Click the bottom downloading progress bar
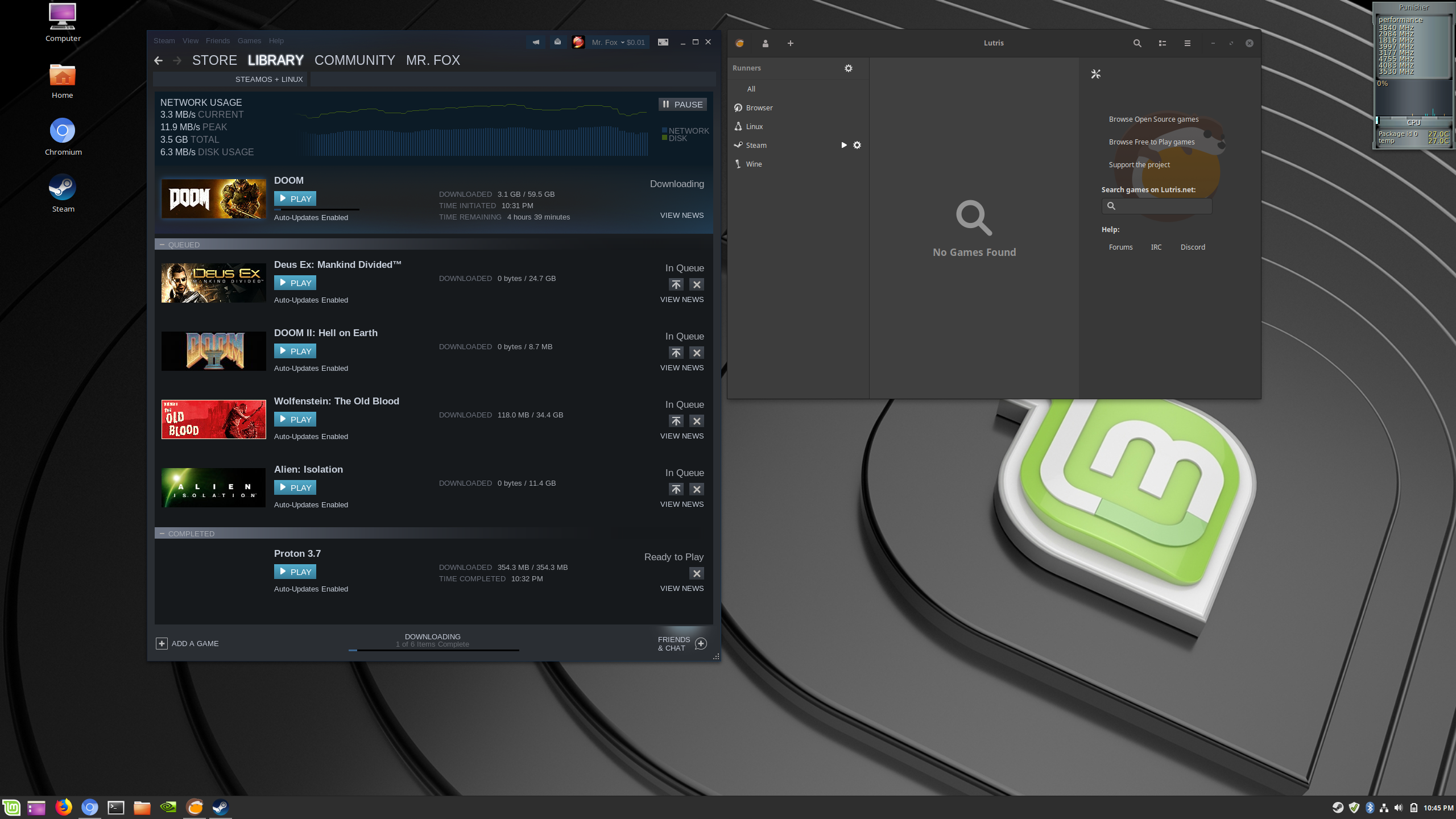The height and width of the screenshot is (819, 1456). 433,650
